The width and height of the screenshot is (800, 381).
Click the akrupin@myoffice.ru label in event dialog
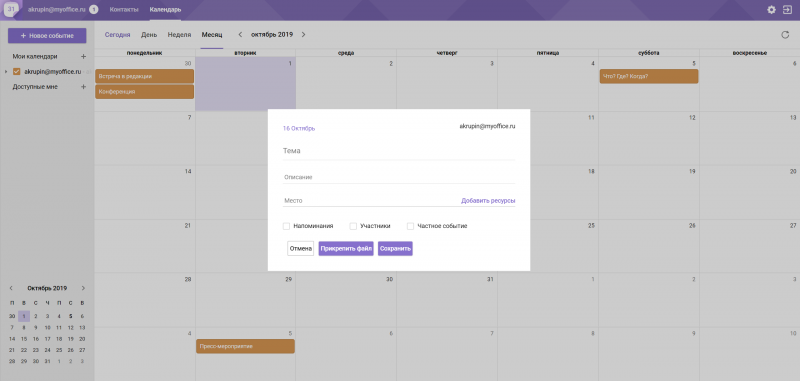point(487,125)
